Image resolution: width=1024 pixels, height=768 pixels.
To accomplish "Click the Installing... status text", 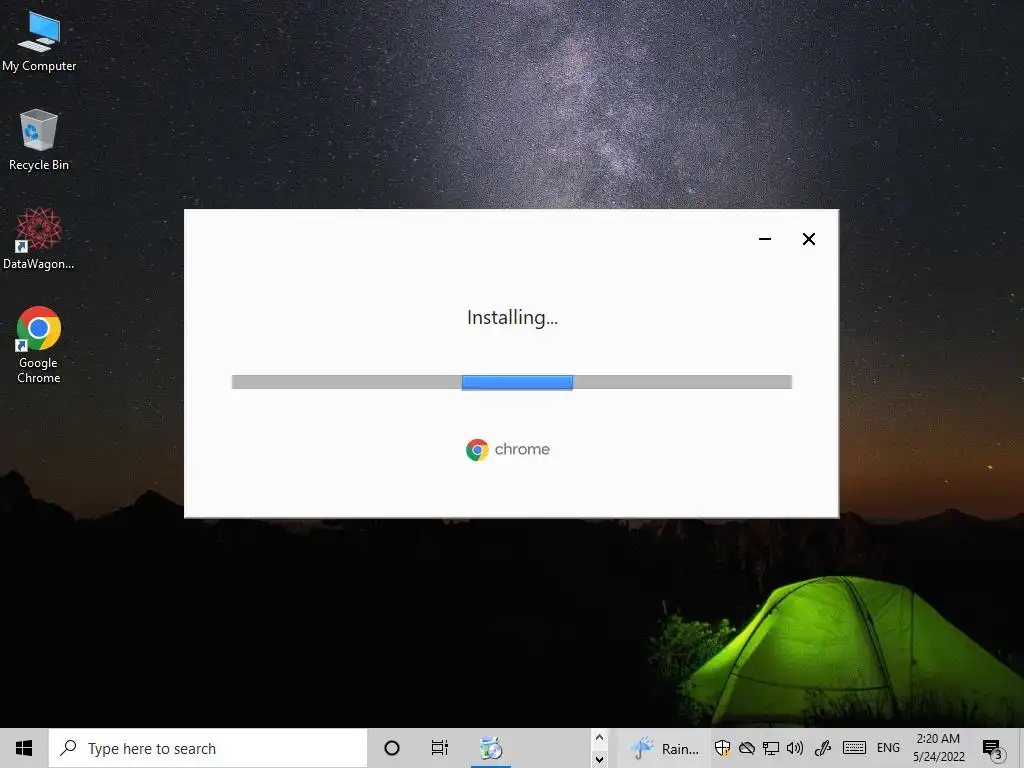I will 512,317.
